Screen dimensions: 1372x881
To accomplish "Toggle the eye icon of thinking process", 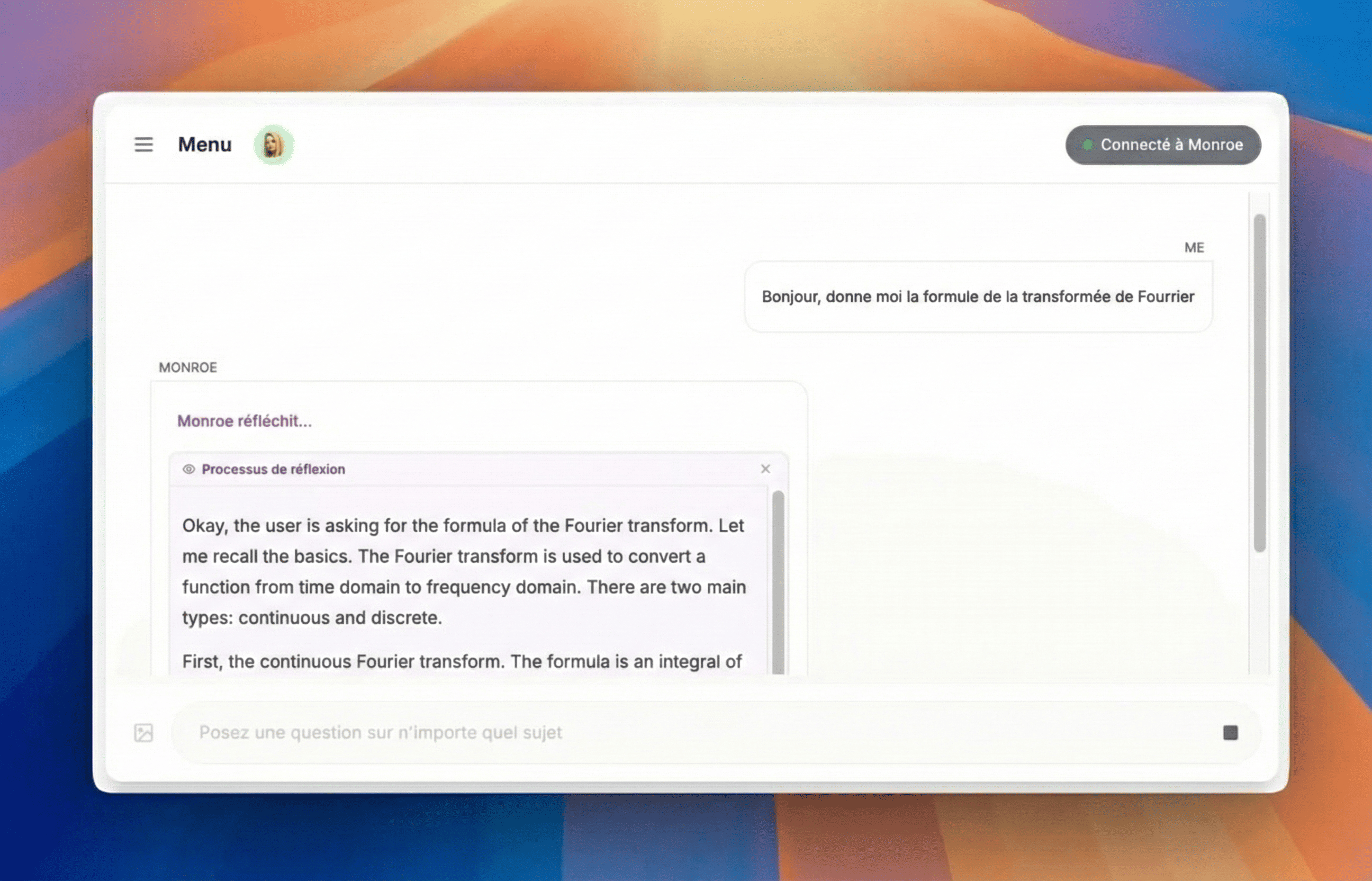I will pyautogui.click(x=189, y=469).
